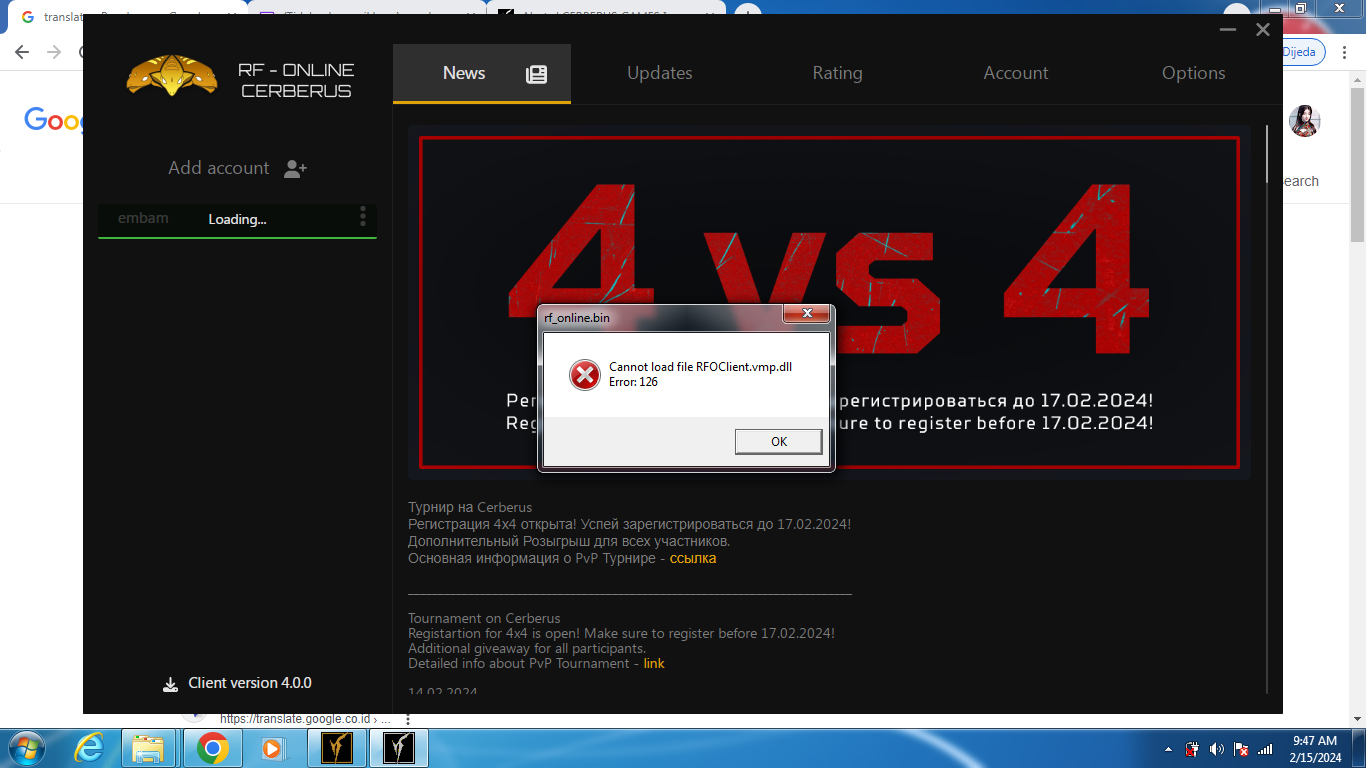Viewport: 1366px width, 768px height.
Task: Click 'Tournament on Cerberus' news heading
Action: [x=484, y=618]
